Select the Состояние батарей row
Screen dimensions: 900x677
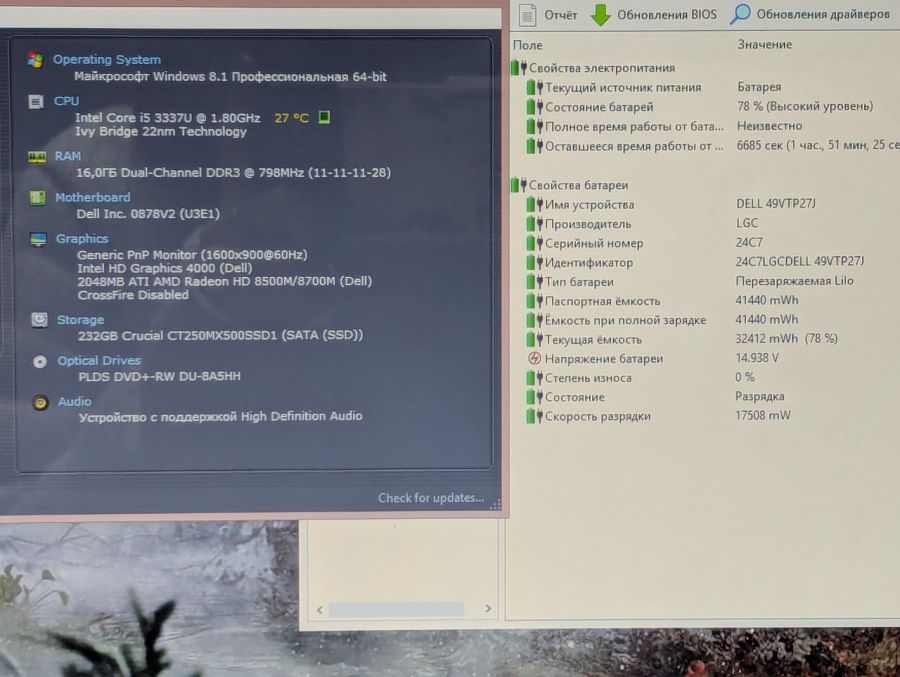click(x=712, y=107)
